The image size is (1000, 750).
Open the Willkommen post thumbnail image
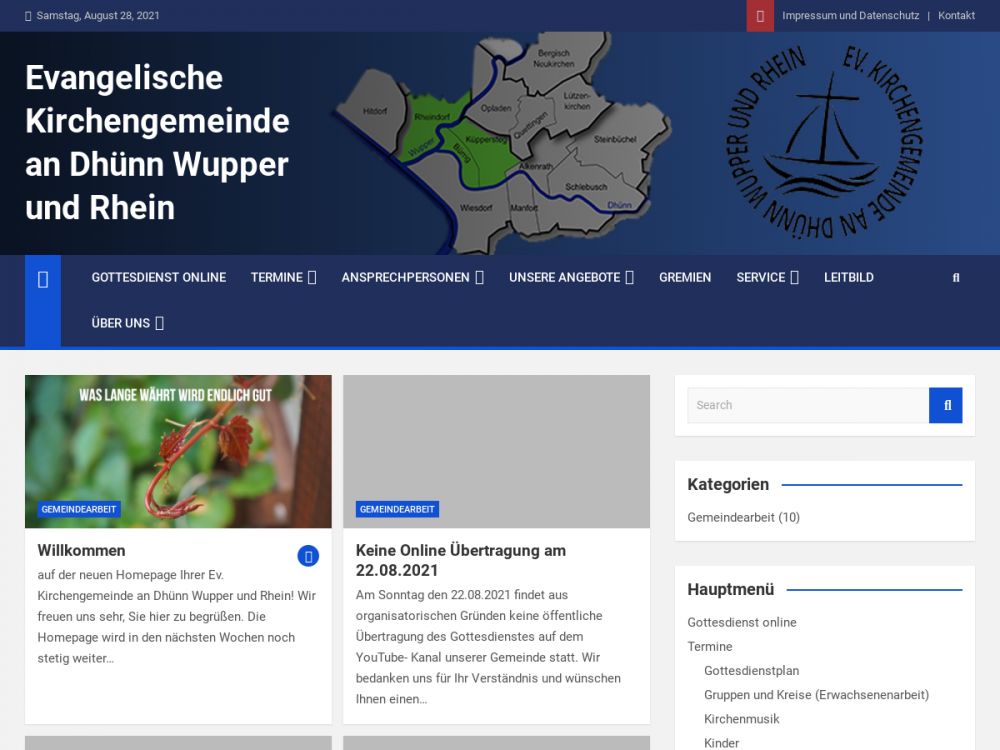[x=178, y=451]
